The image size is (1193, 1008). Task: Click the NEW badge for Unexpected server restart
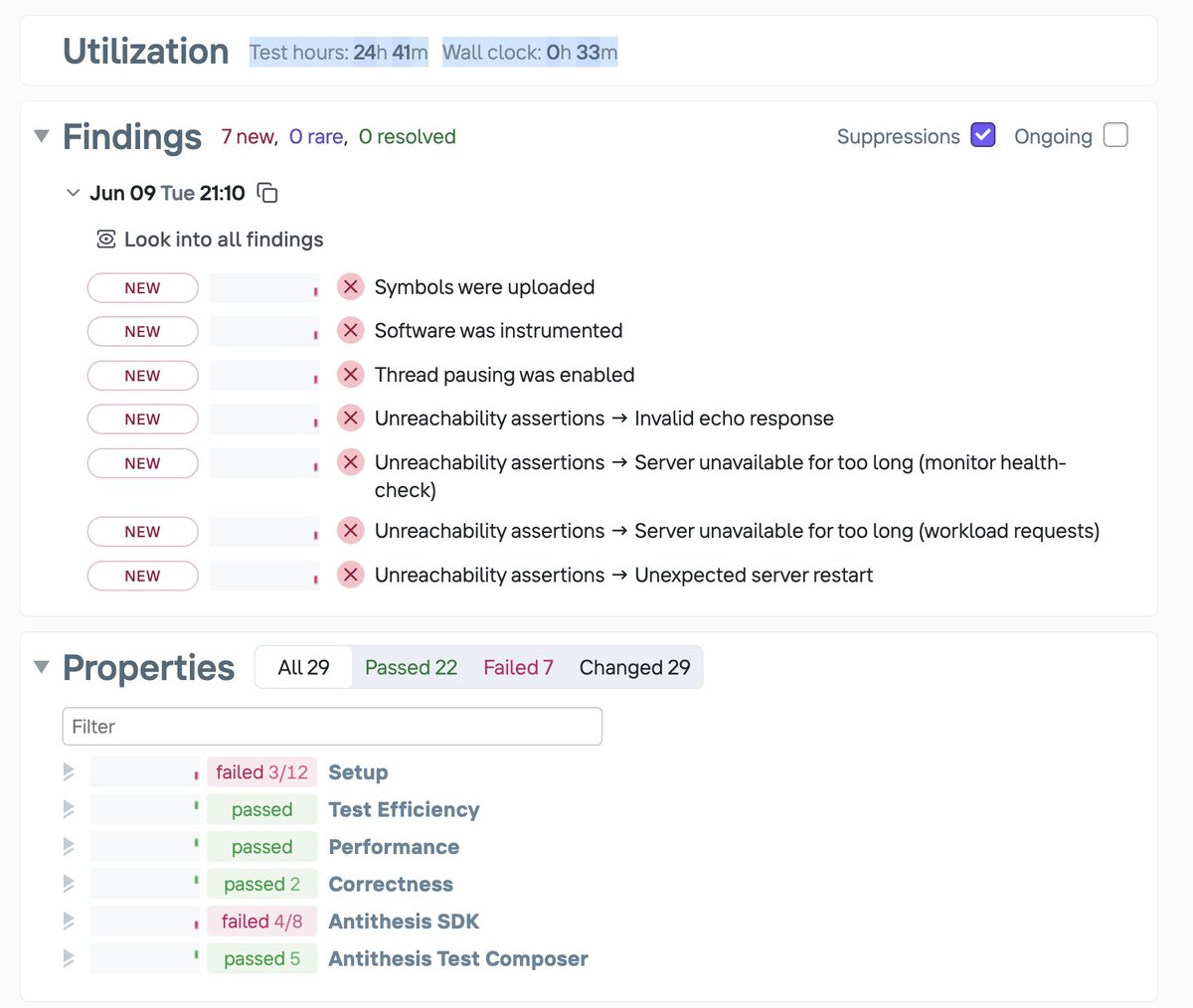point(142,576)
